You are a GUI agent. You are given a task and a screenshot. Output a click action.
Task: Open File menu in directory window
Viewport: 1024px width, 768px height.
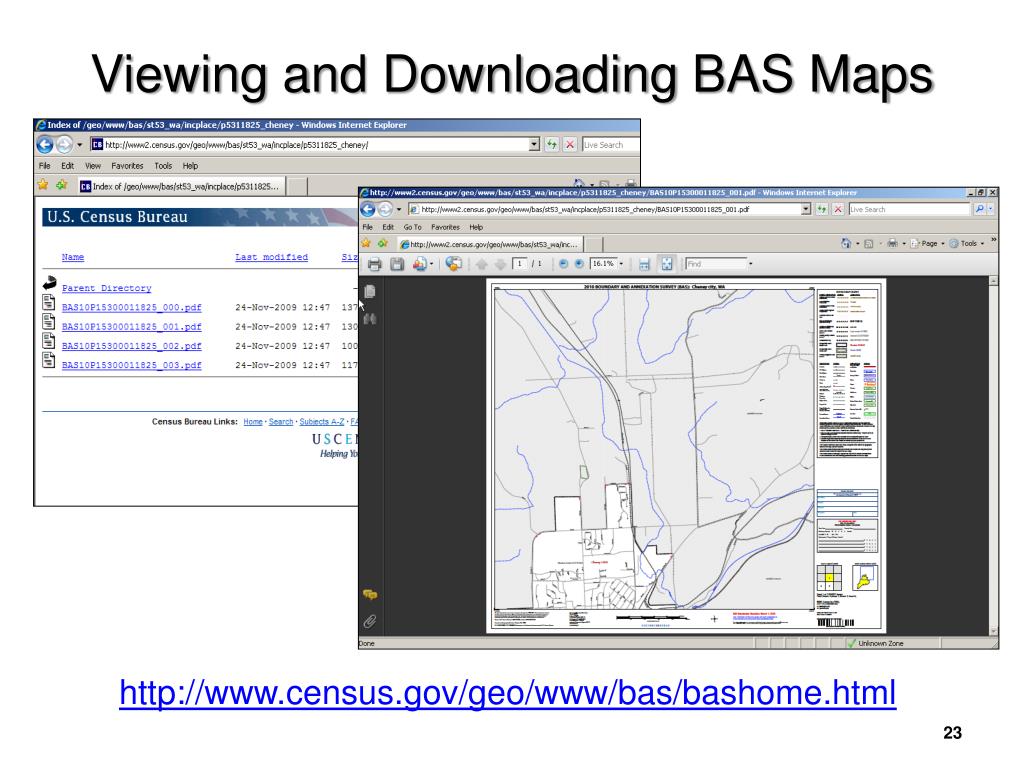click(x=44, y=166)
